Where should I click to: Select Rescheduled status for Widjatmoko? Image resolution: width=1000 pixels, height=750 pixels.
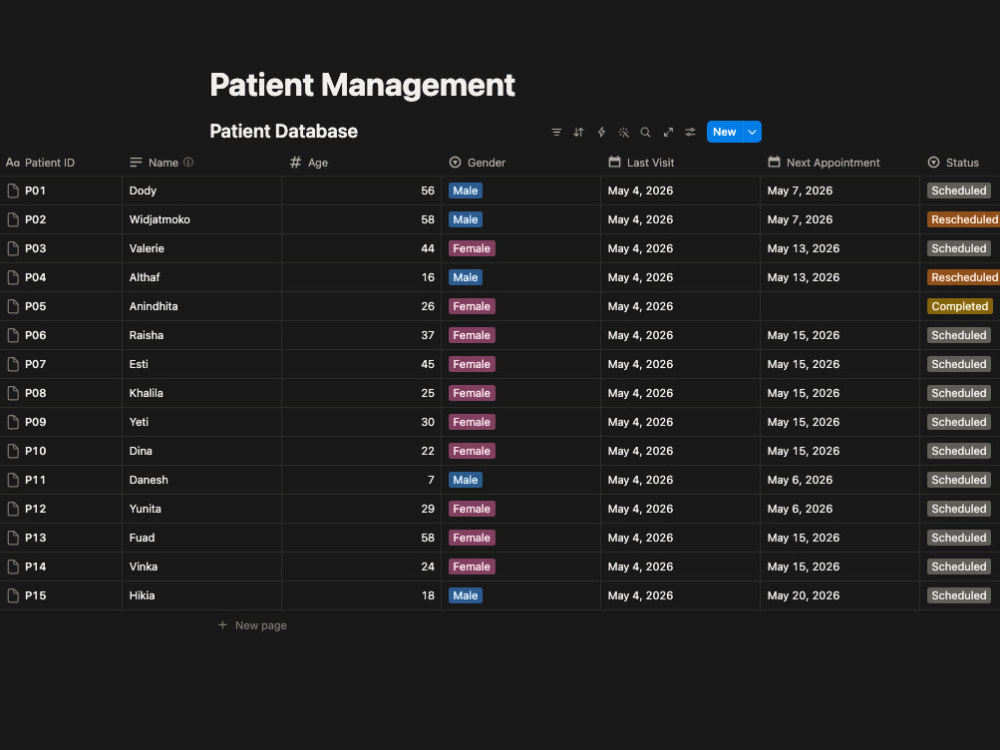click(x=964, y=219)
